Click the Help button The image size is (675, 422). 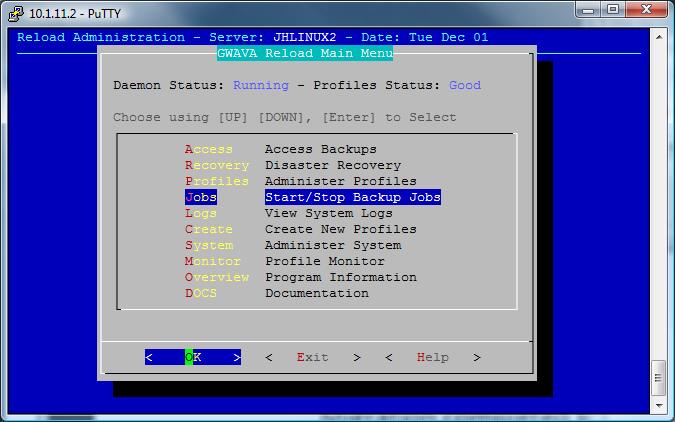click(433, 357)
